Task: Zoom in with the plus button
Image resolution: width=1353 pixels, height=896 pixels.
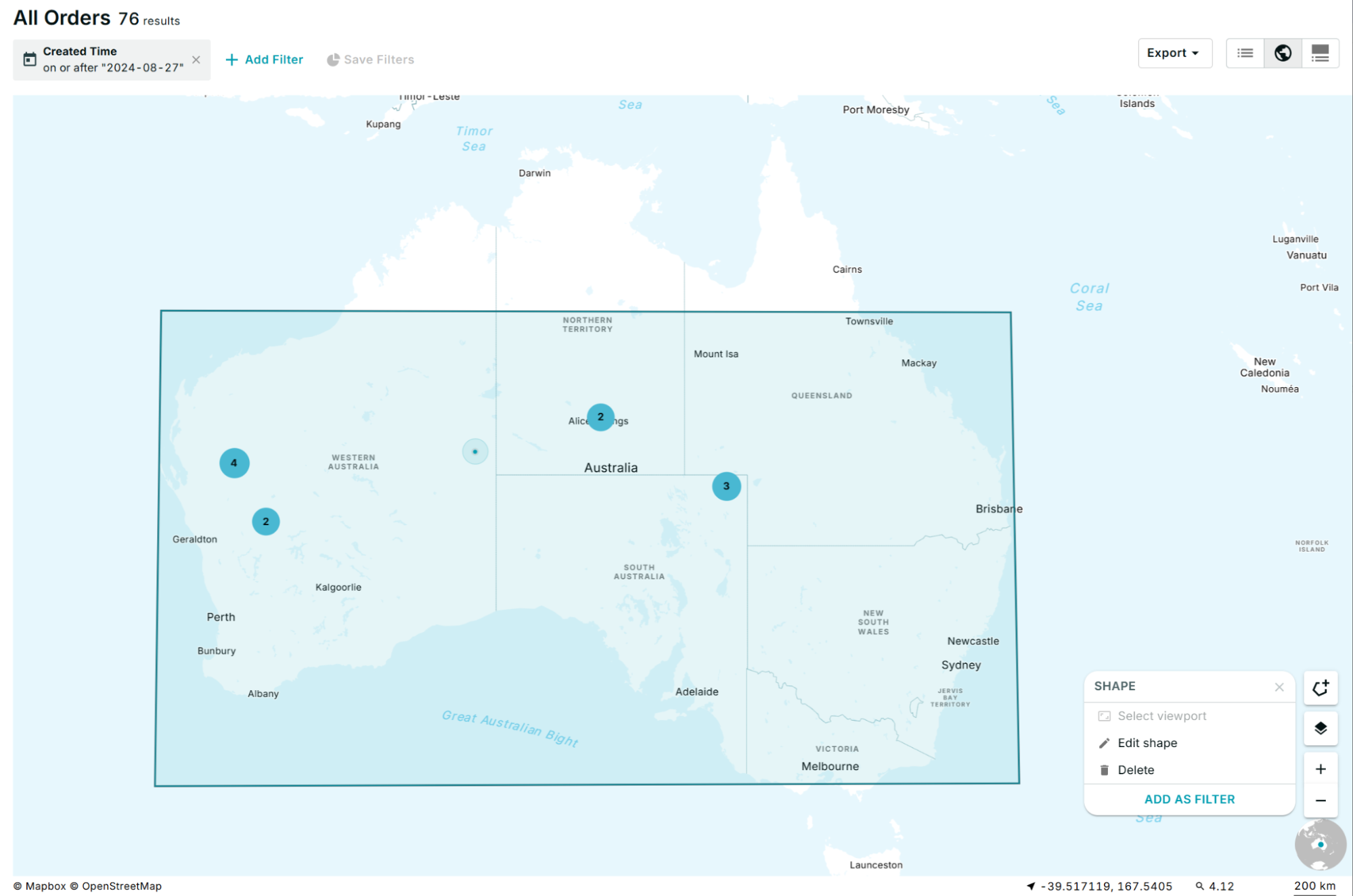Action: tap(1320, 769)
